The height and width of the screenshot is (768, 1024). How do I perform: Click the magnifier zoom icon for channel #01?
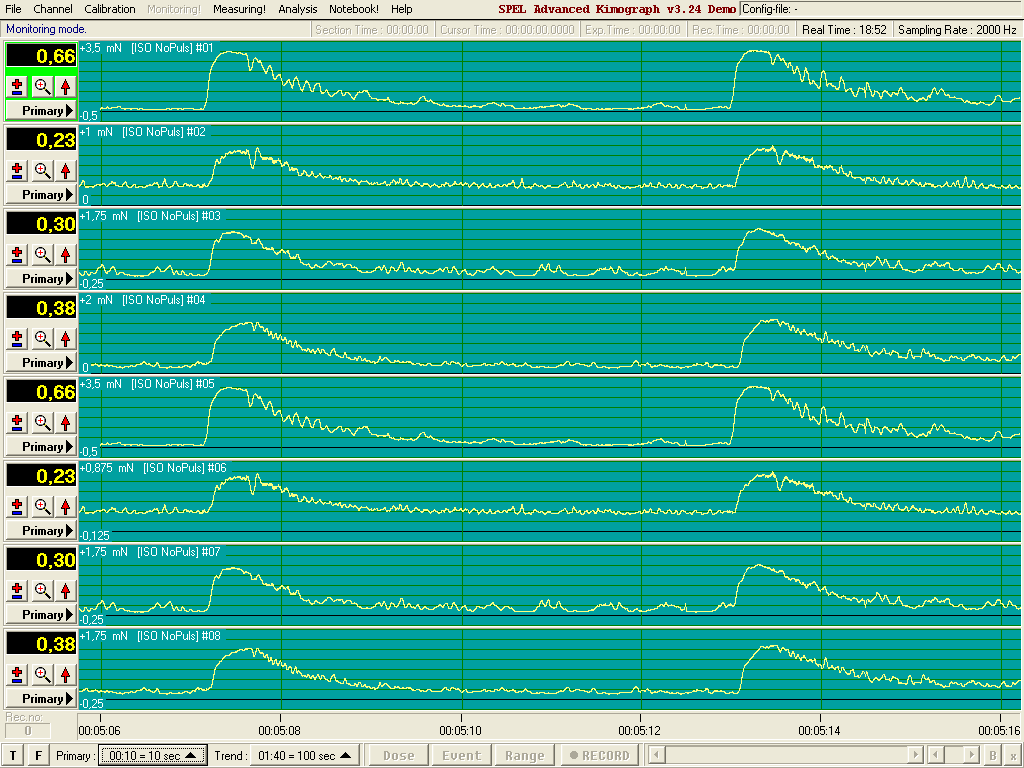click(x=42, y=86)
